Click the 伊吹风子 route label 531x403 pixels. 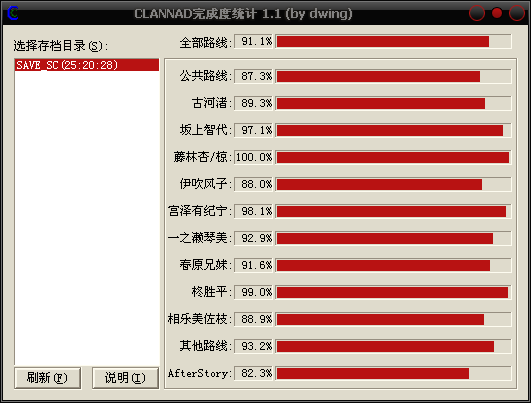pyautogui.click(x=206, y=184)
